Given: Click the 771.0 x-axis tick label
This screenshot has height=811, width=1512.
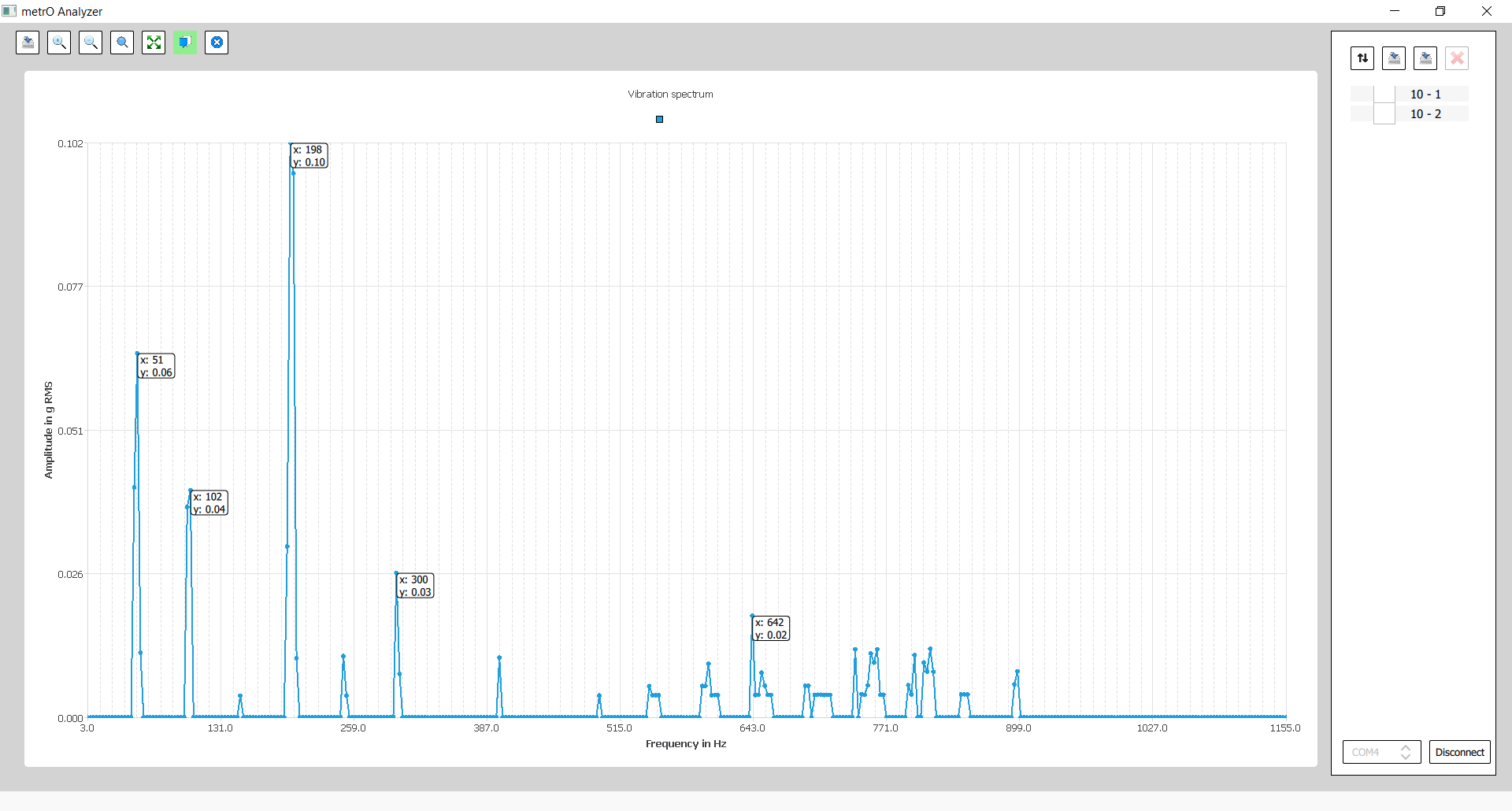Looking at the screenshot, I should click(x=885, y=728).
